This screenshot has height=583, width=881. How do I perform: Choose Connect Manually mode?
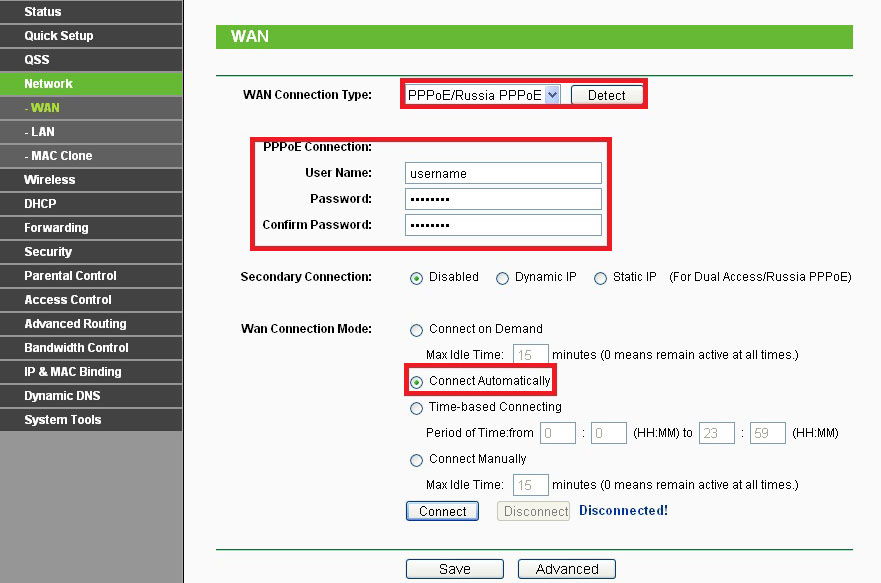point(416,461)
